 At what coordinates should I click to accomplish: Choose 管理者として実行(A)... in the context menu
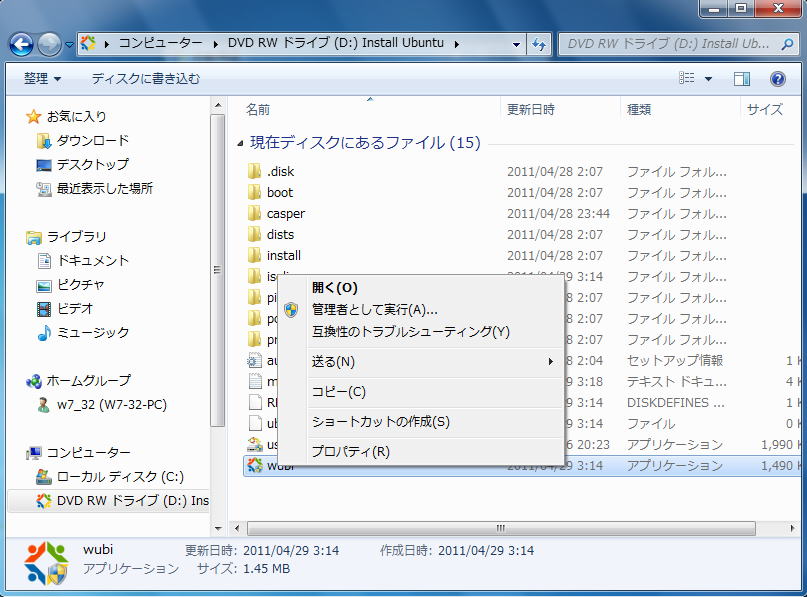point(420,310)
